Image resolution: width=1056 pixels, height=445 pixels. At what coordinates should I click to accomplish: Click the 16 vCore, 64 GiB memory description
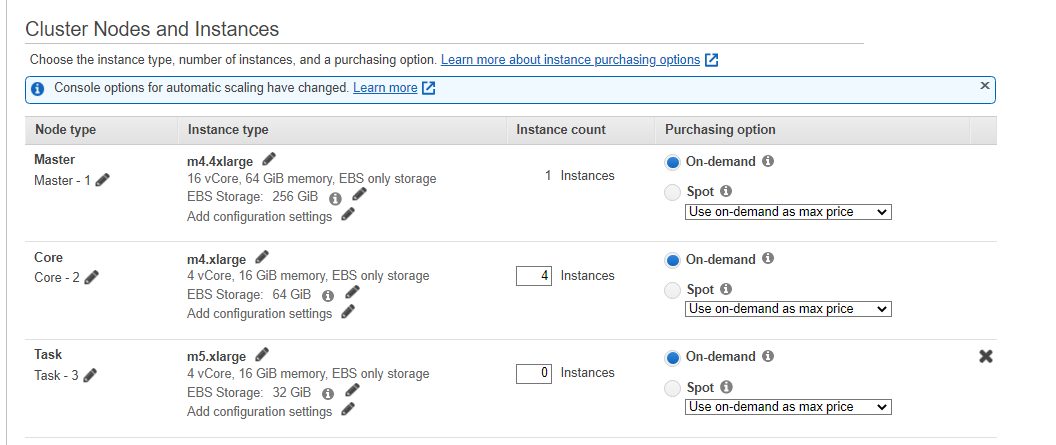[312, 179]
